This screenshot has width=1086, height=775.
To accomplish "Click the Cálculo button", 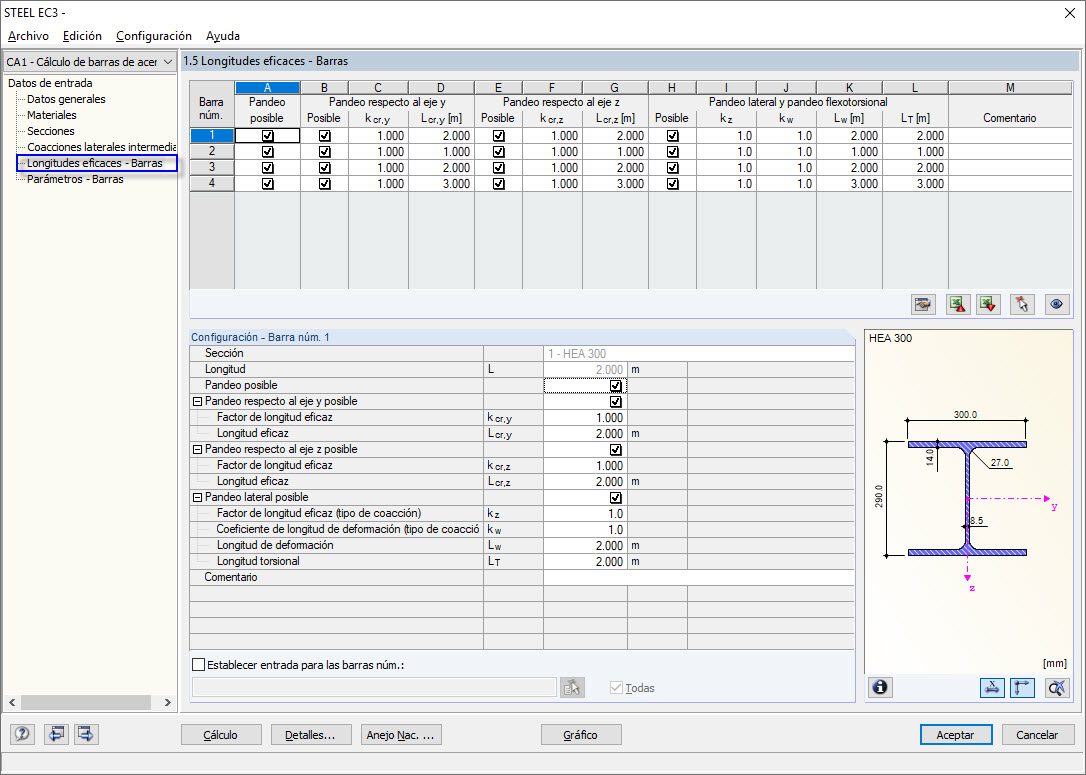I will [221, 735].
